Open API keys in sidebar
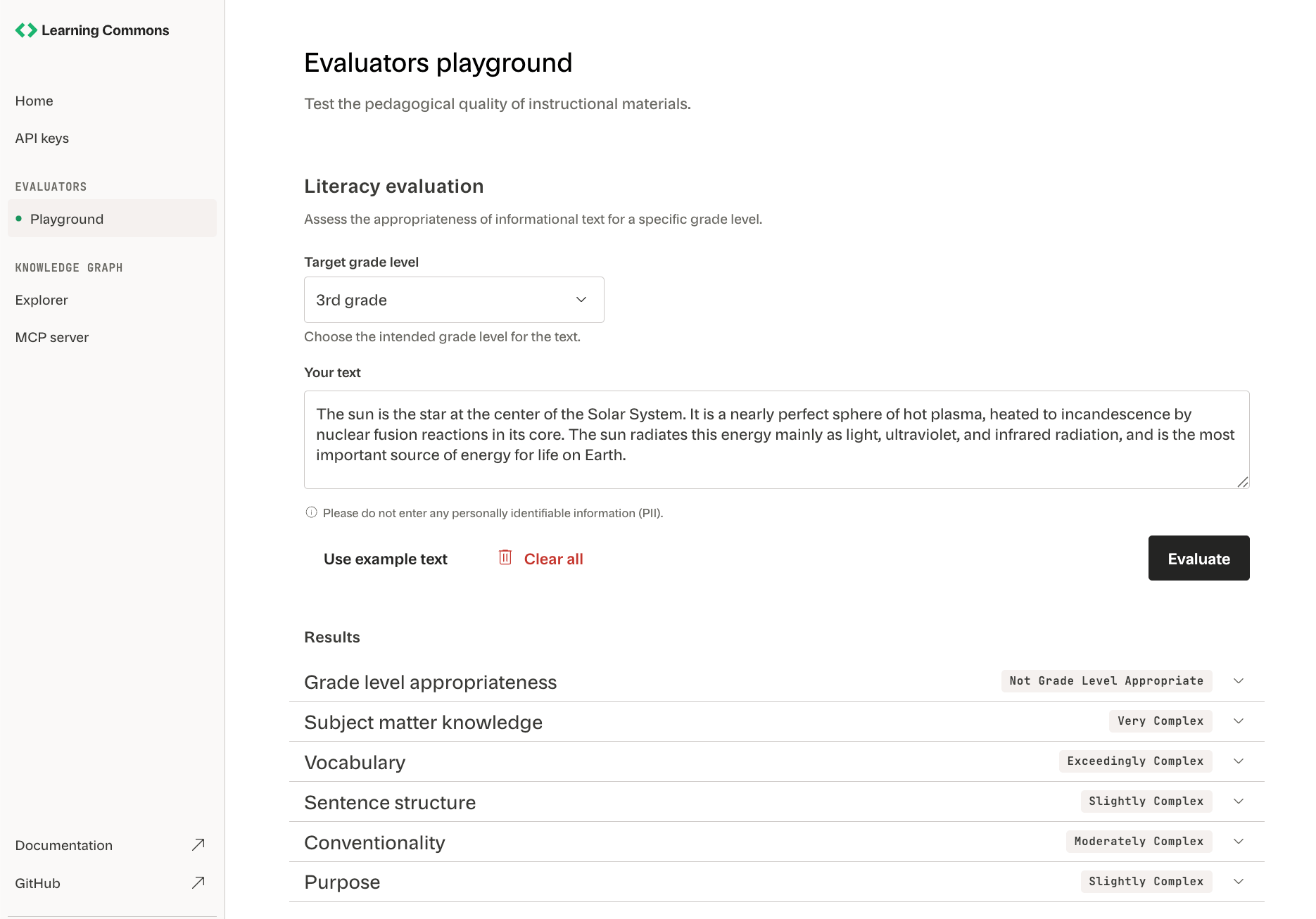1316x919 pixels. pyautogui.click(x=42, y=138)
